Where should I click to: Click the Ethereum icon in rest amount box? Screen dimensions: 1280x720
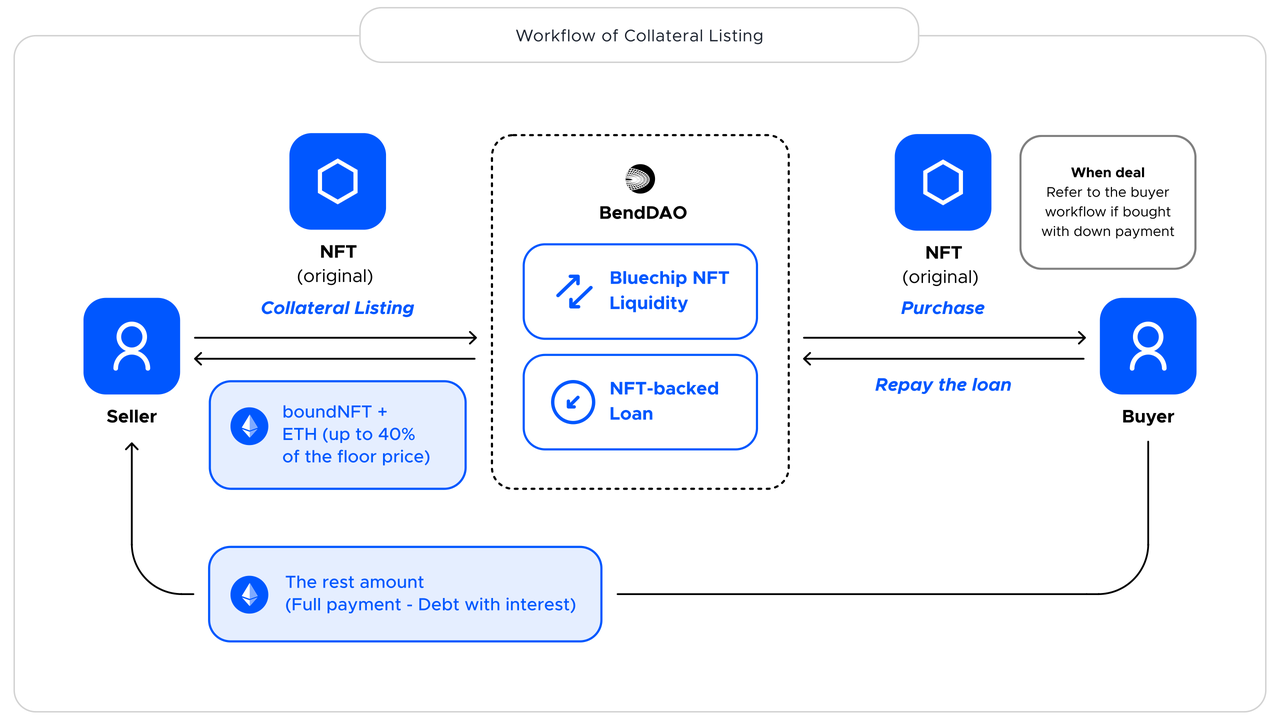249,594
